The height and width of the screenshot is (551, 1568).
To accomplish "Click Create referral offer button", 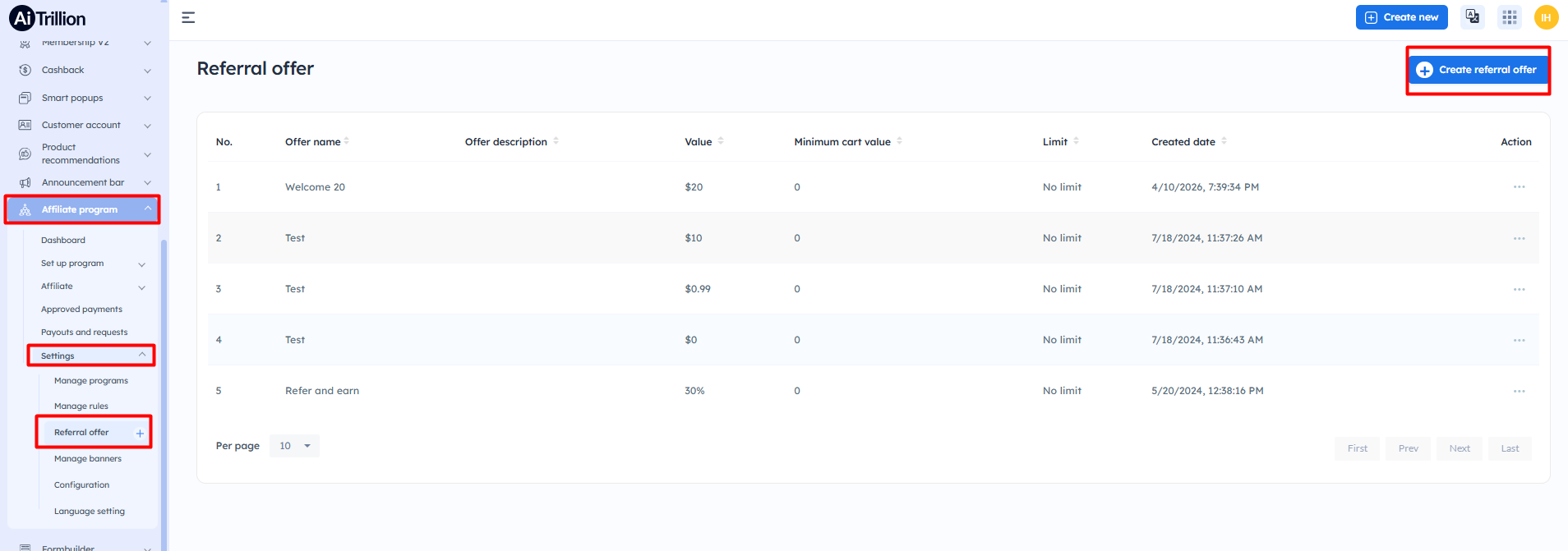I will pos(1478,70).
